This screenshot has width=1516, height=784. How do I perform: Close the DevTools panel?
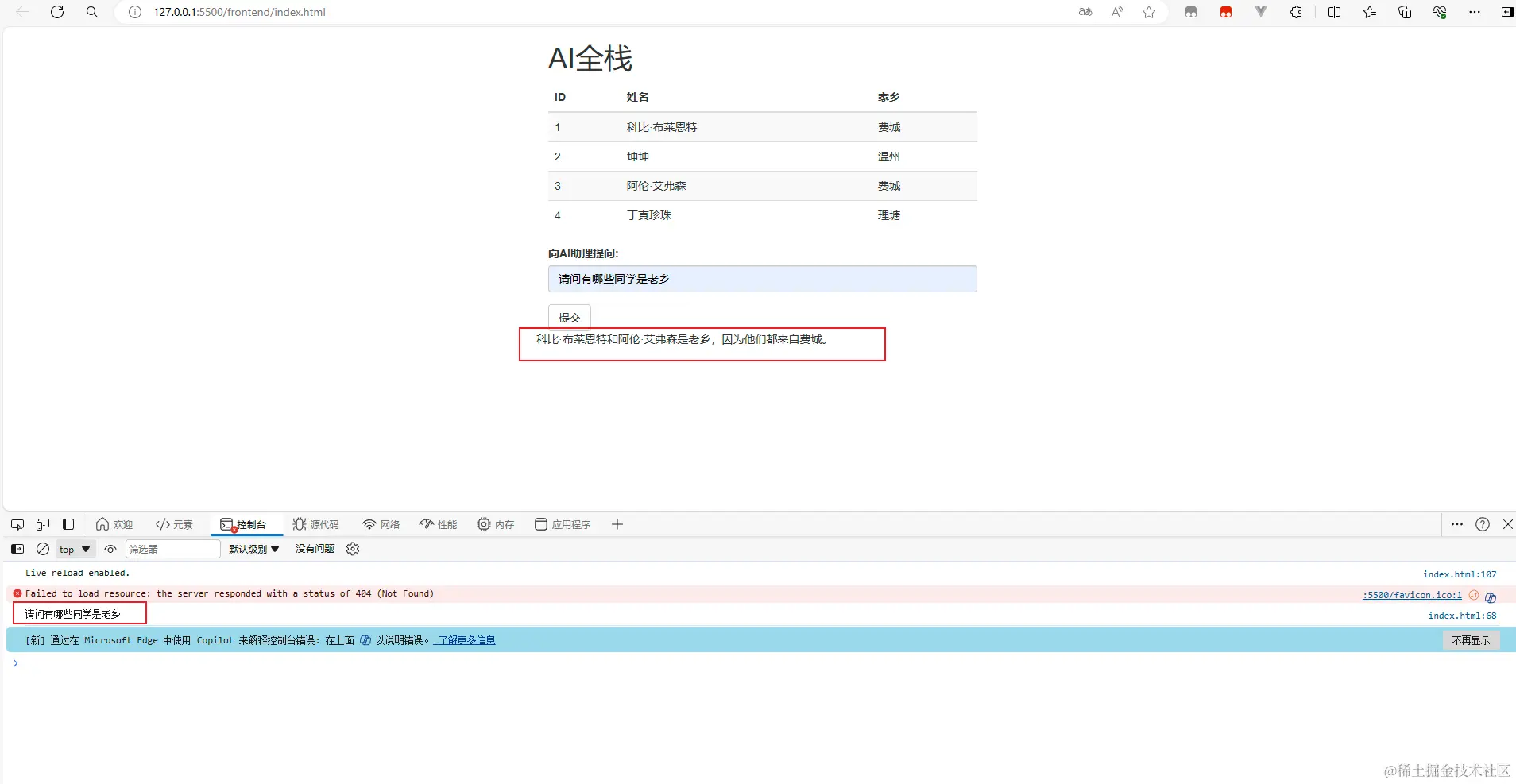point(1507,524)
